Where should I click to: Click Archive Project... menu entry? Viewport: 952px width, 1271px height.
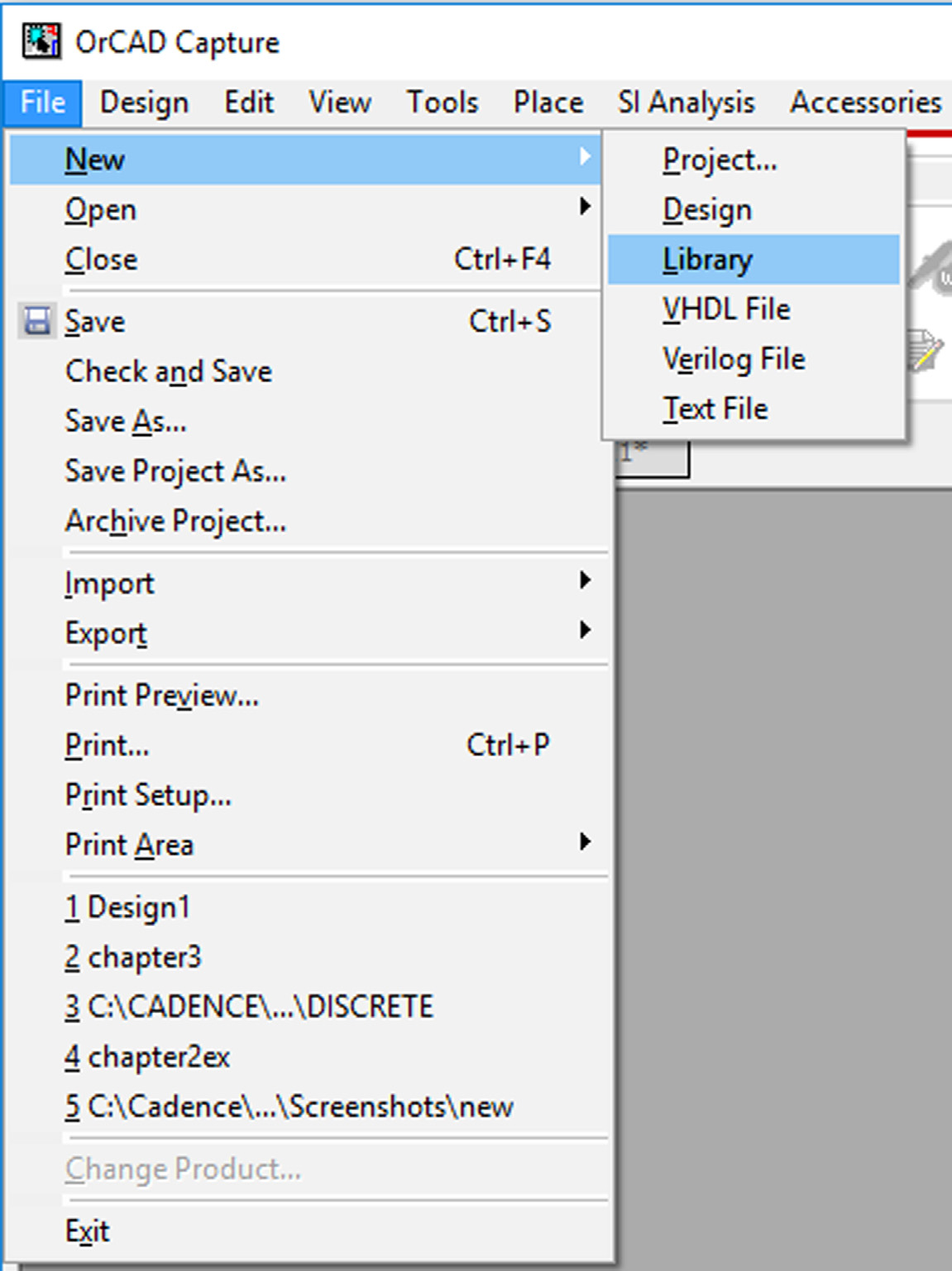[175, 521]
